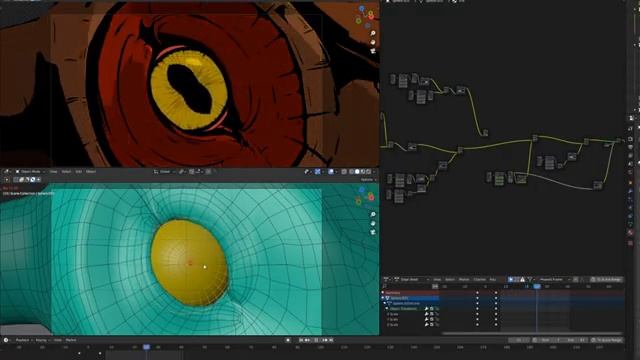Viewport: 640px width, 360px height.
Task: Toggle viewport gizmos display
Action: coord(318,171)
